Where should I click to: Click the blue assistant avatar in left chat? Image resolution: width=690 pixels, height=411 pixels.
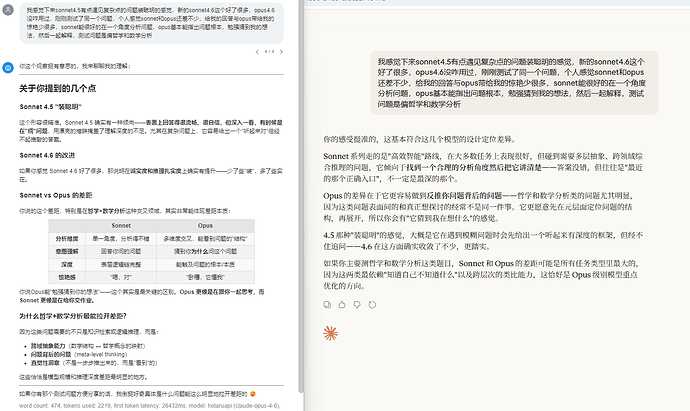pos(8,68)
